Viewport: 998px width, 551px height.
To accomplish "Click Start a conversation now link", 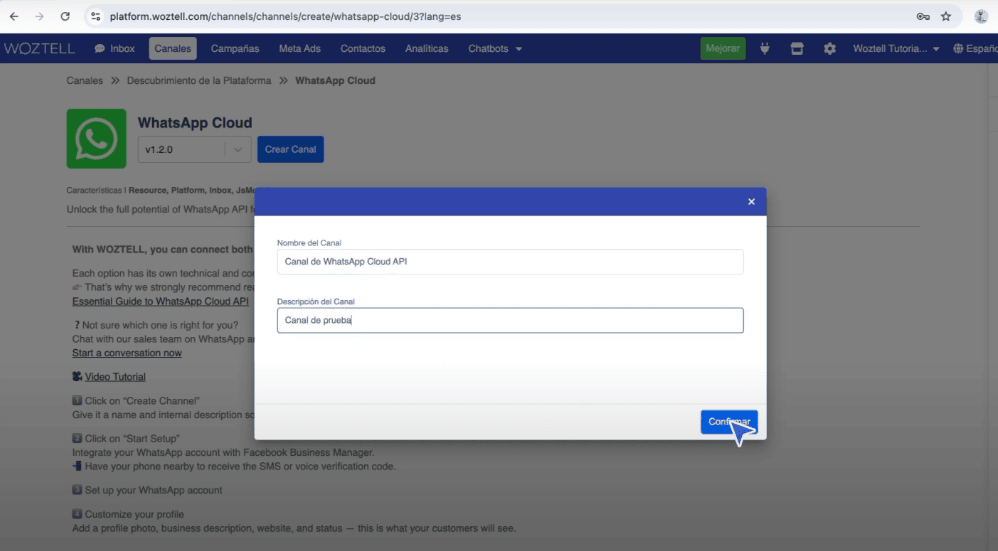I will coord(127,353).
